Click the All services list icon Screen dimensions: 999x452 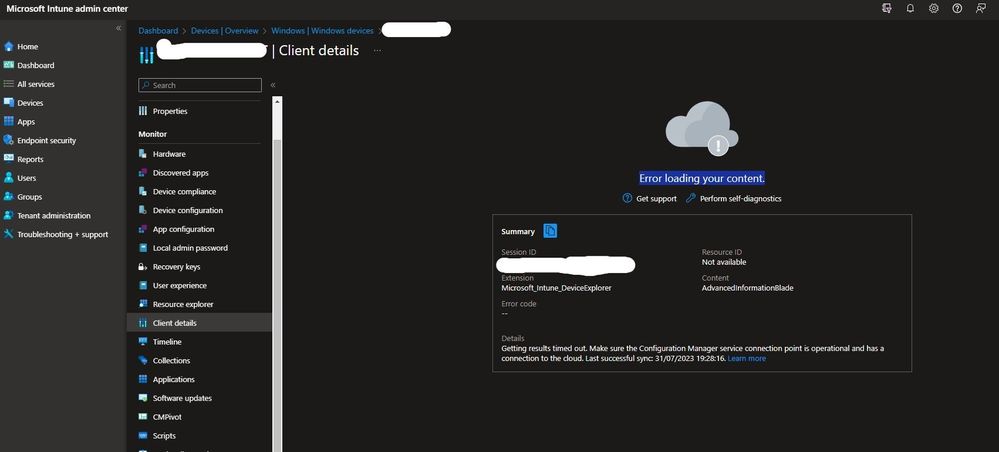[8, 84]
